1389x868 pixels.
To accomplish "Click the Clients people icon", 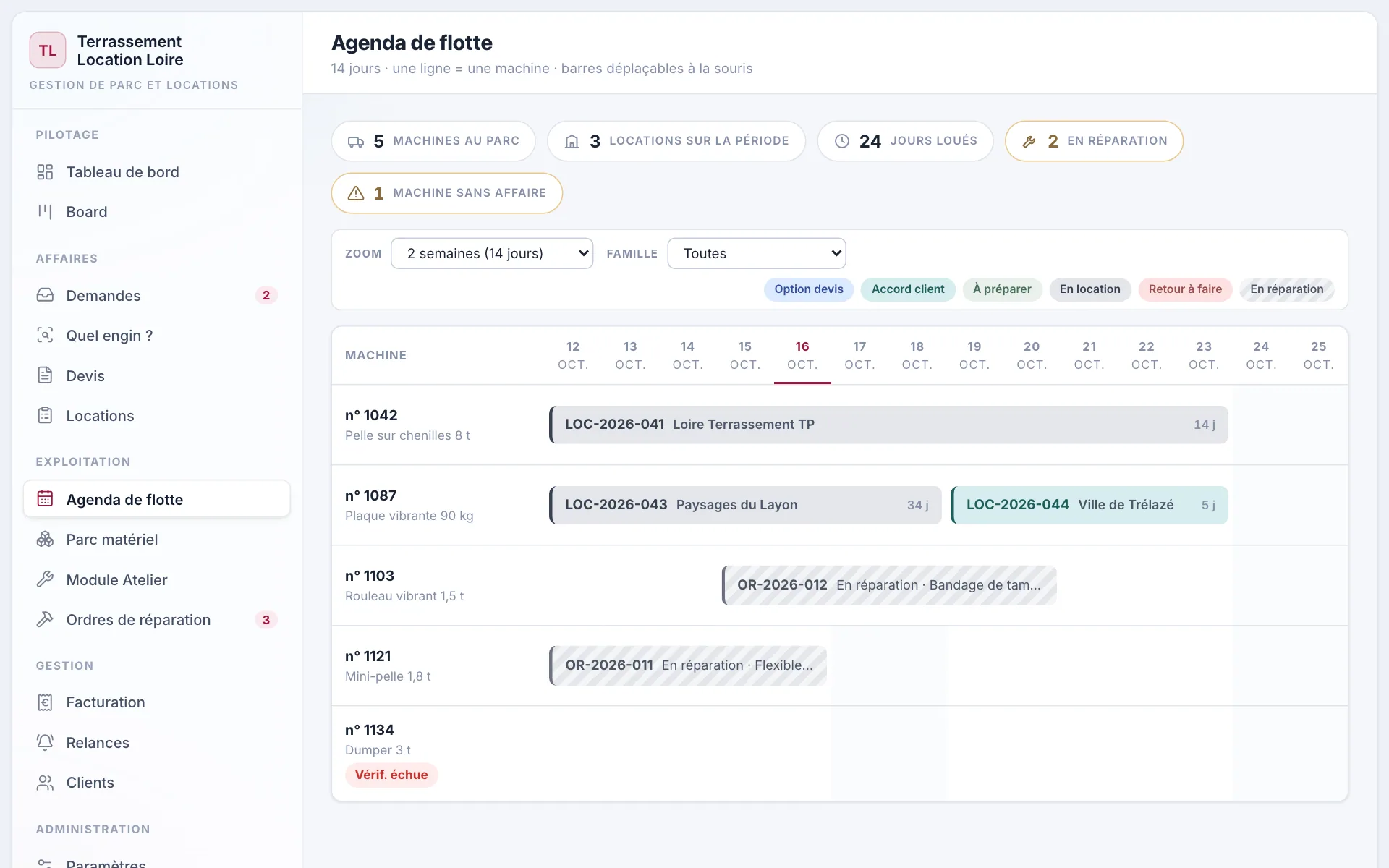I will tap(45, 783).
